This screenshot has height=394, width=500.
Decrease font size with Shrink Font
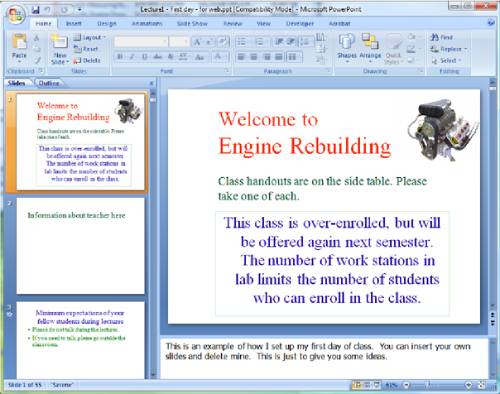click(x=209, y=42)
